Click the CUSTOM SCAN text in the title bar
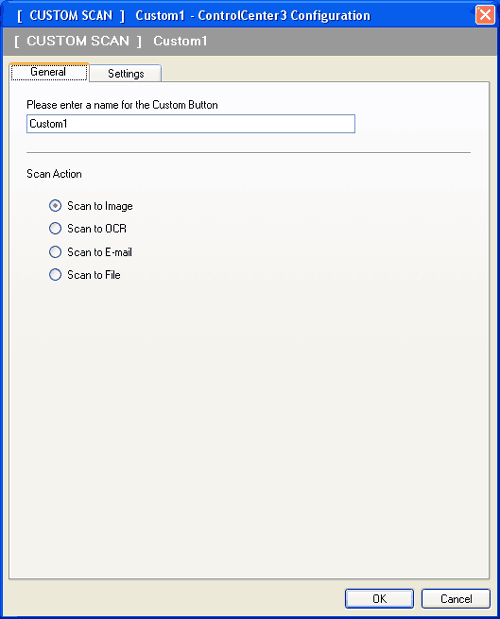 coord(71,16)
